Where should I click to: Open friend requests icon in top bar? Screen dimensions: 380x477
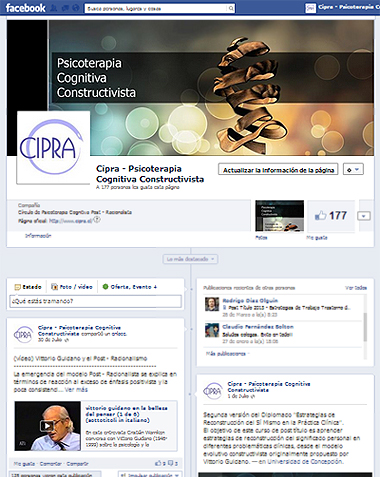click(53, 8)
